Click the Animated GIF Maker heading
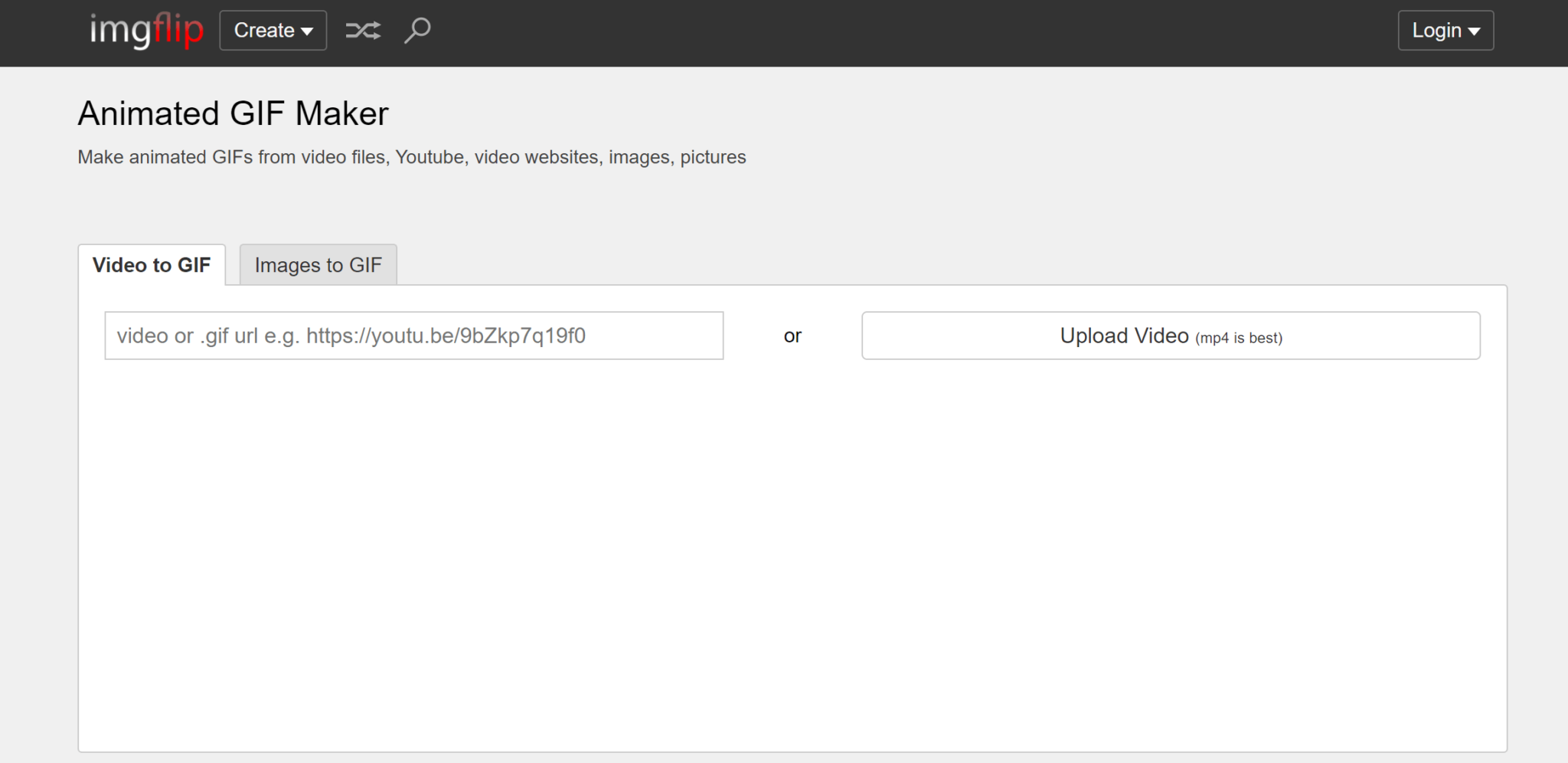Image resolution: width=1568 pixels, height=763 pixels. tap(233, 113)
